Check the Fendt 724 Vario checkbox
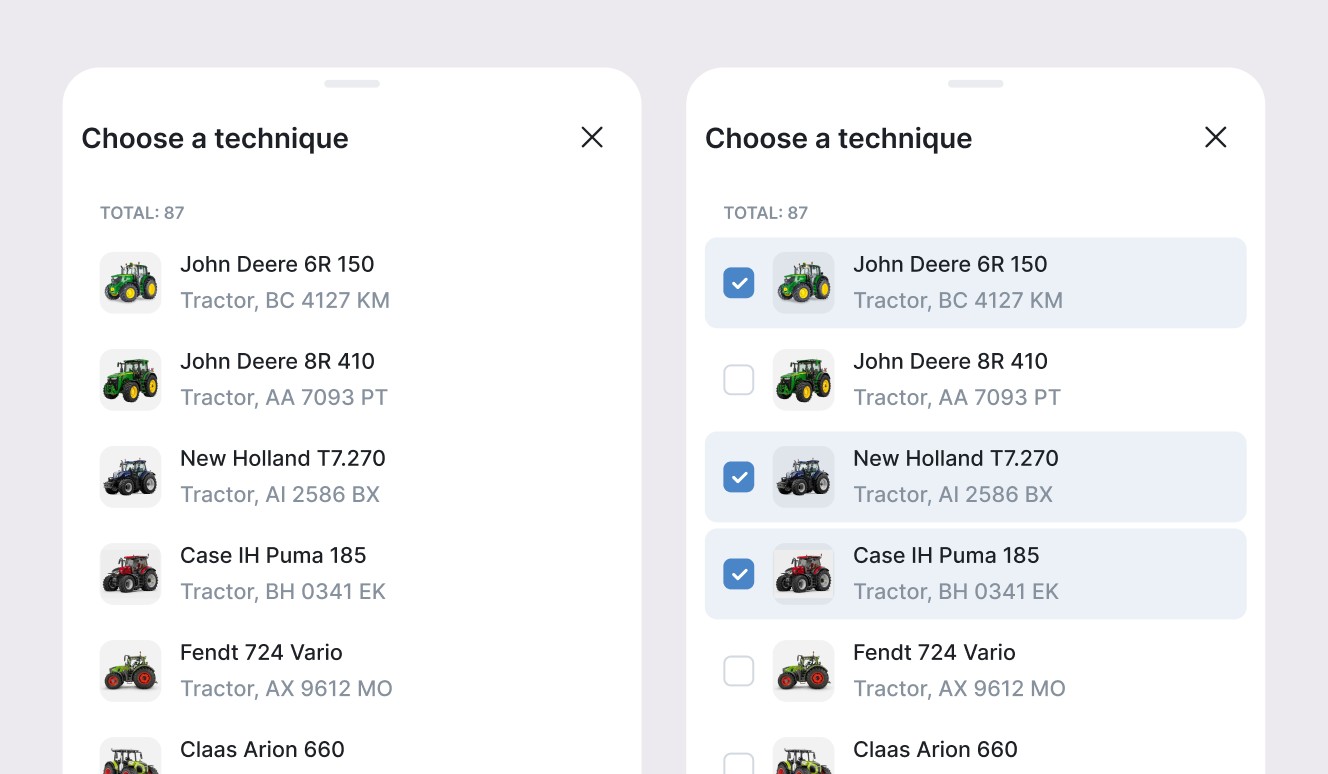 (x=739, y=671)
